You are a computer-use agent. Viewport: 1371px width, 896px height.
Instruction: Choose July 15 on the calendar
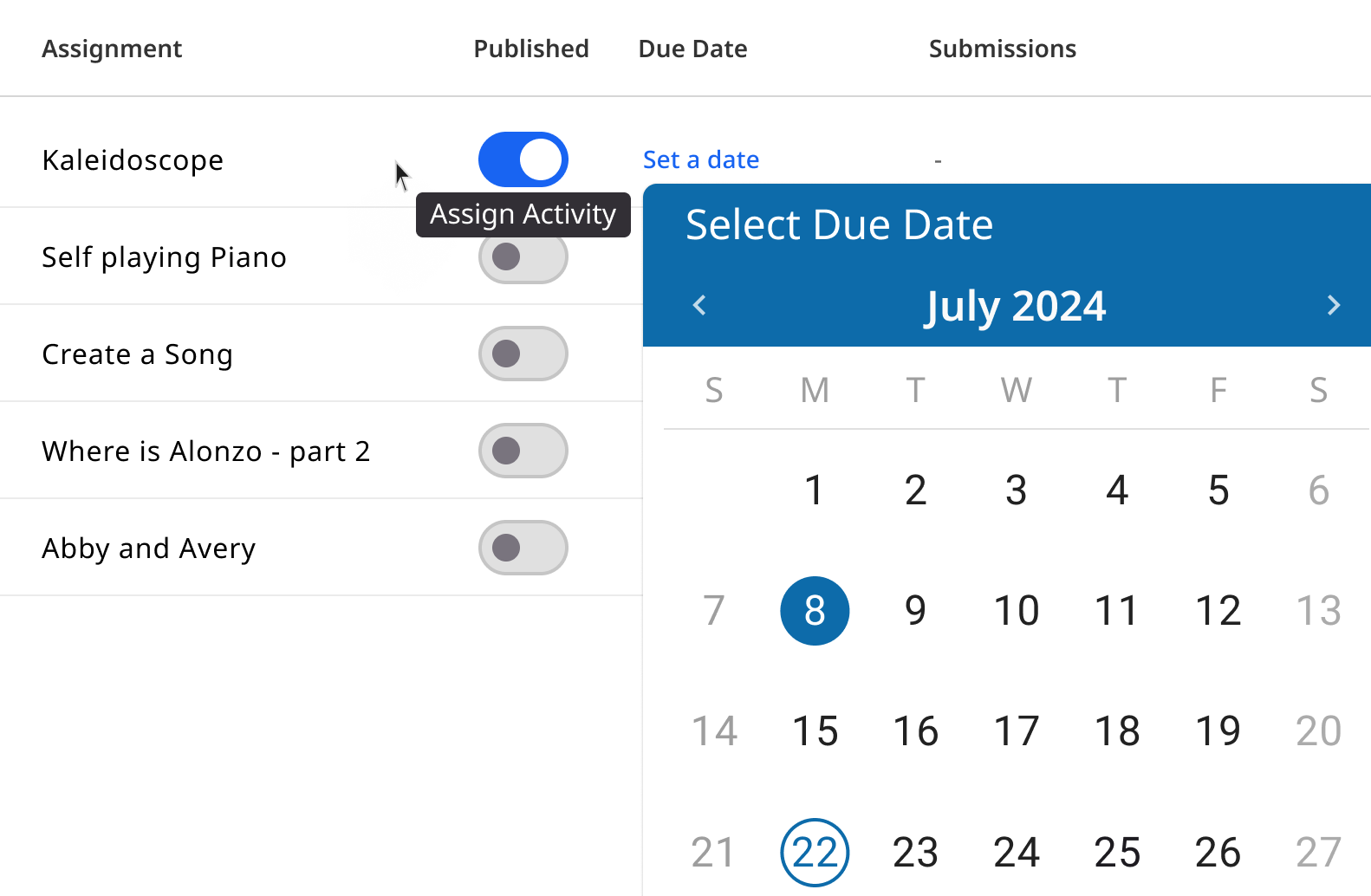pos(815,731)
